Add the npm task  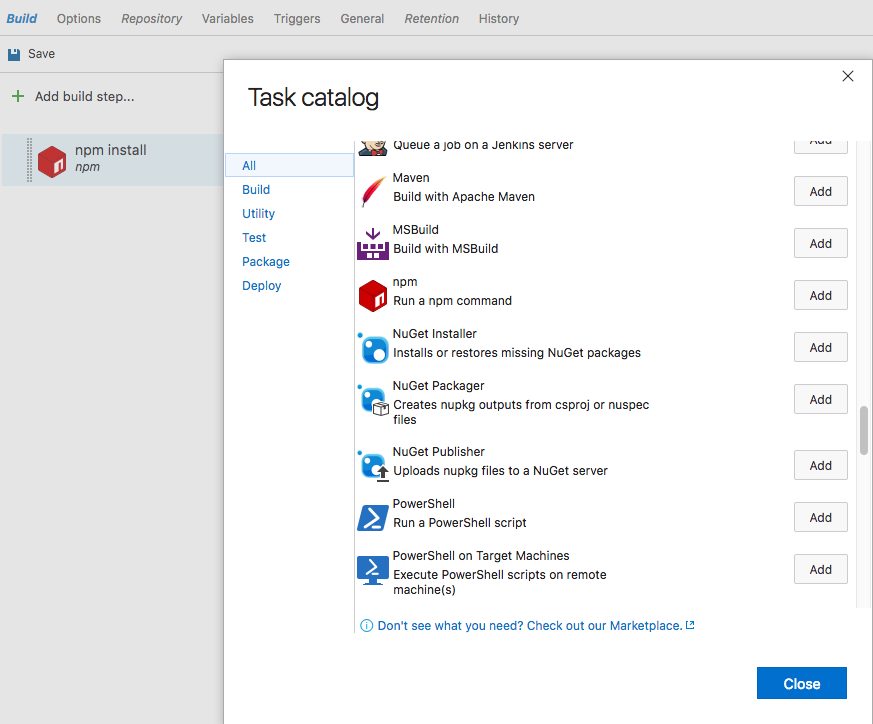[821, 295]
